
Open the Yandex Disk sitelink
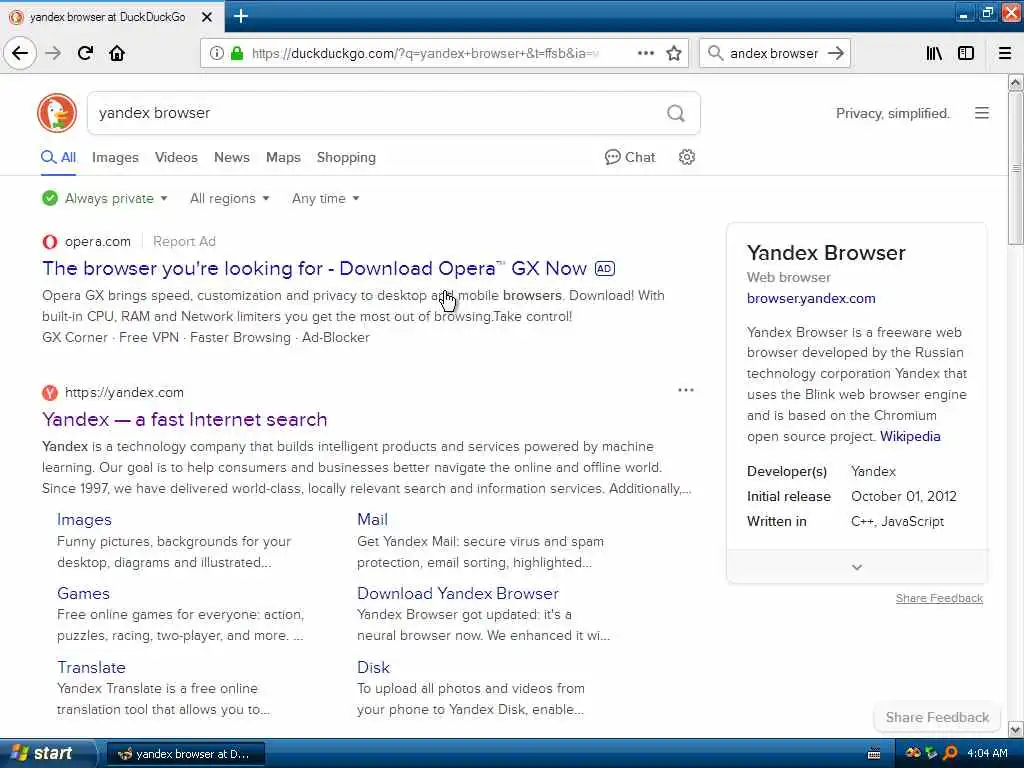click(374, 667)
